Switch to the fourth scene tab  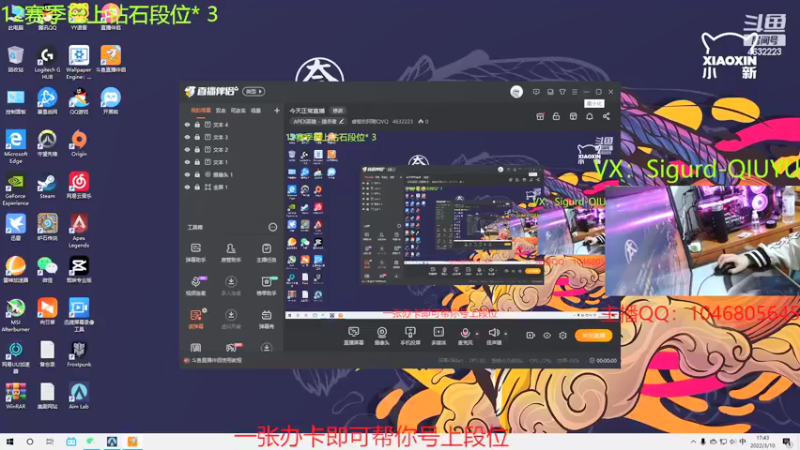256,110
